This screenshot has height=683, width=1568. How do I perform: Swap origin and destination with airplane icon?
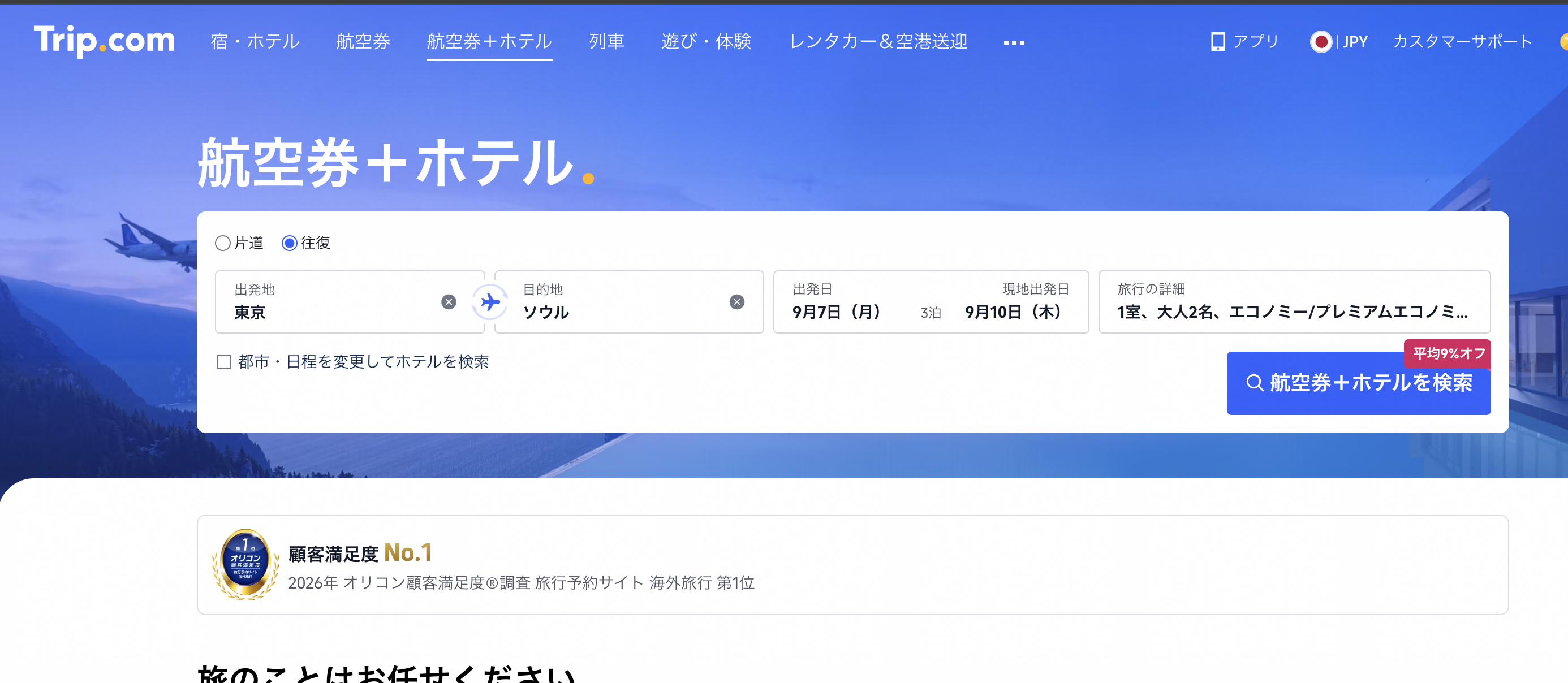click(490, 302)
